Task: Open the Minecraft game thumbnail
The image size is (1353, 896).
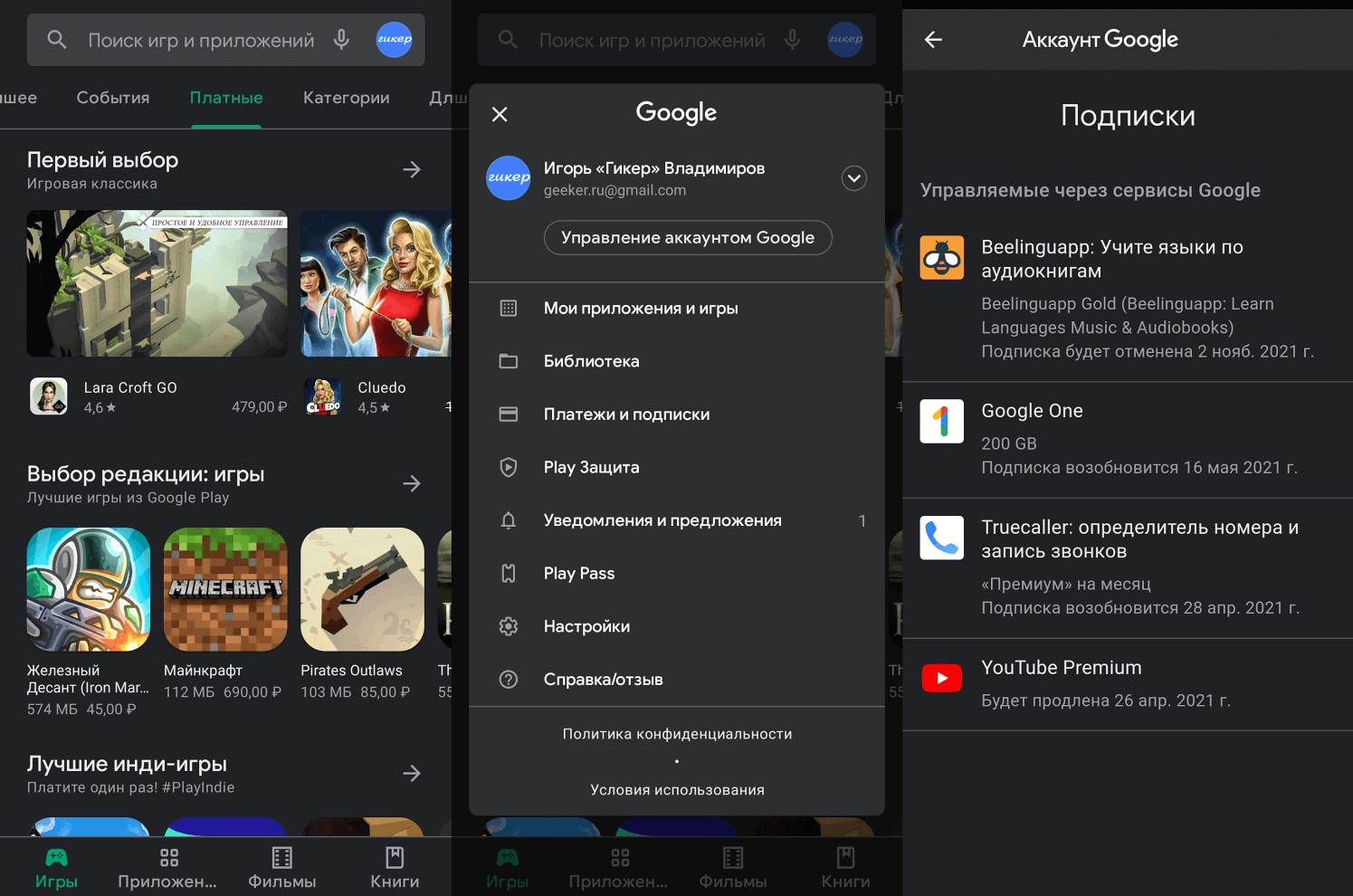Action: (225, 589)
